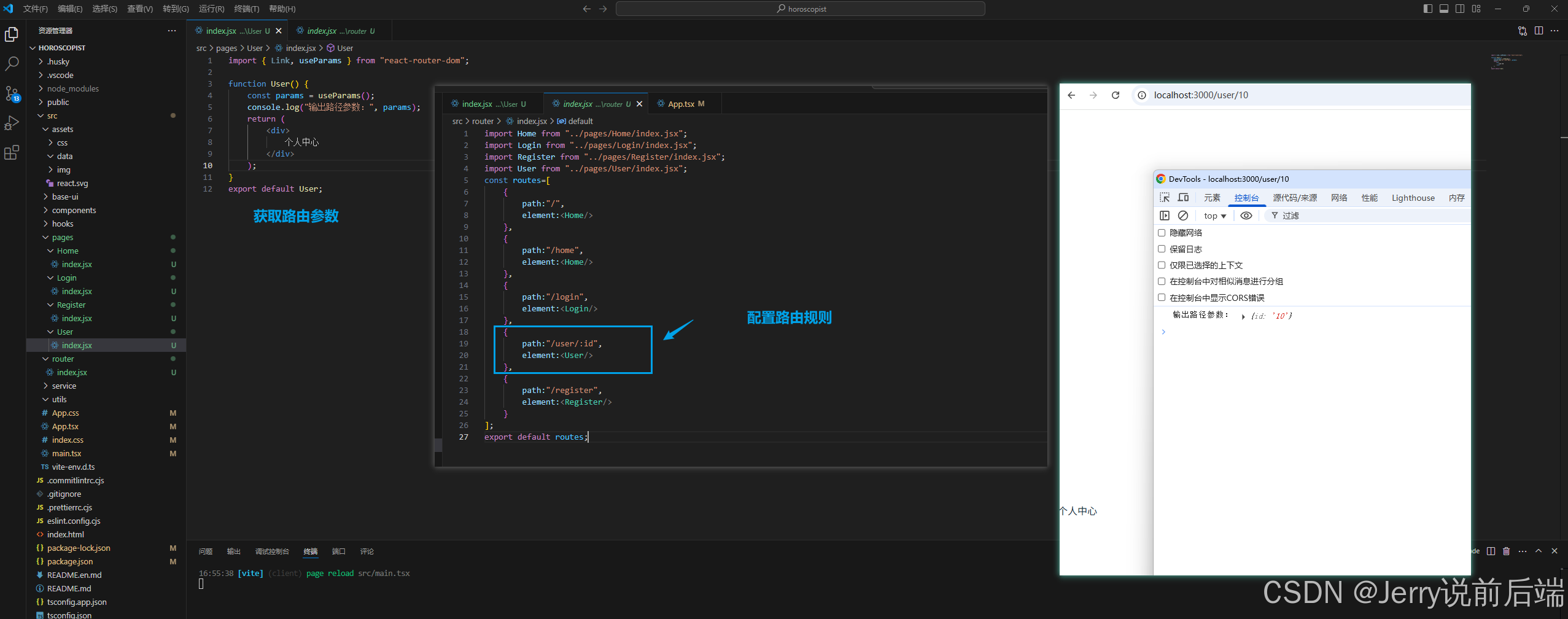
Task: Open package.json in the explorer
Action: point(70,561)
